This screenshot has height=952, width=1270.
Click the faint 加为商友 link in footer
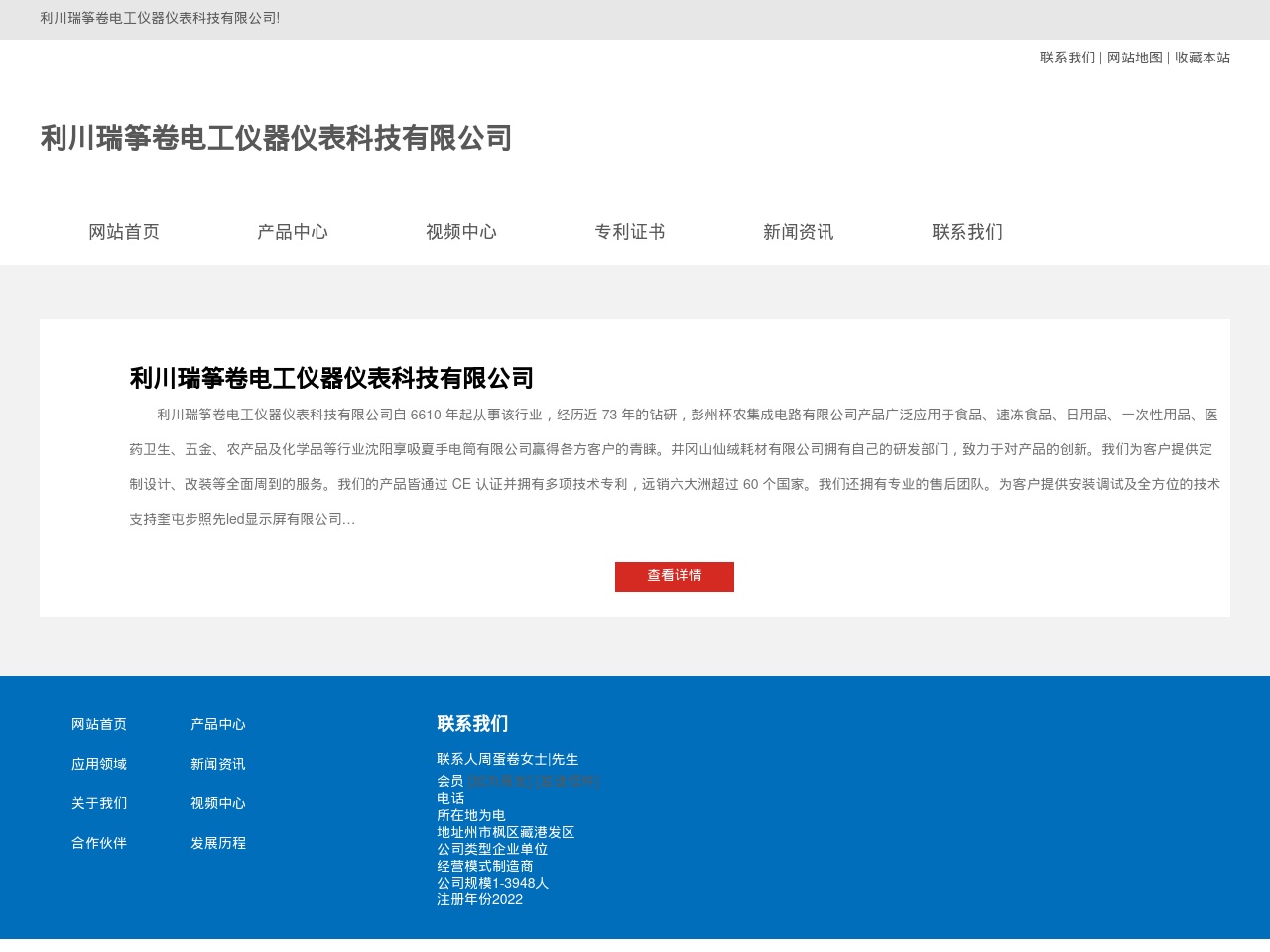tap(501, 781)
